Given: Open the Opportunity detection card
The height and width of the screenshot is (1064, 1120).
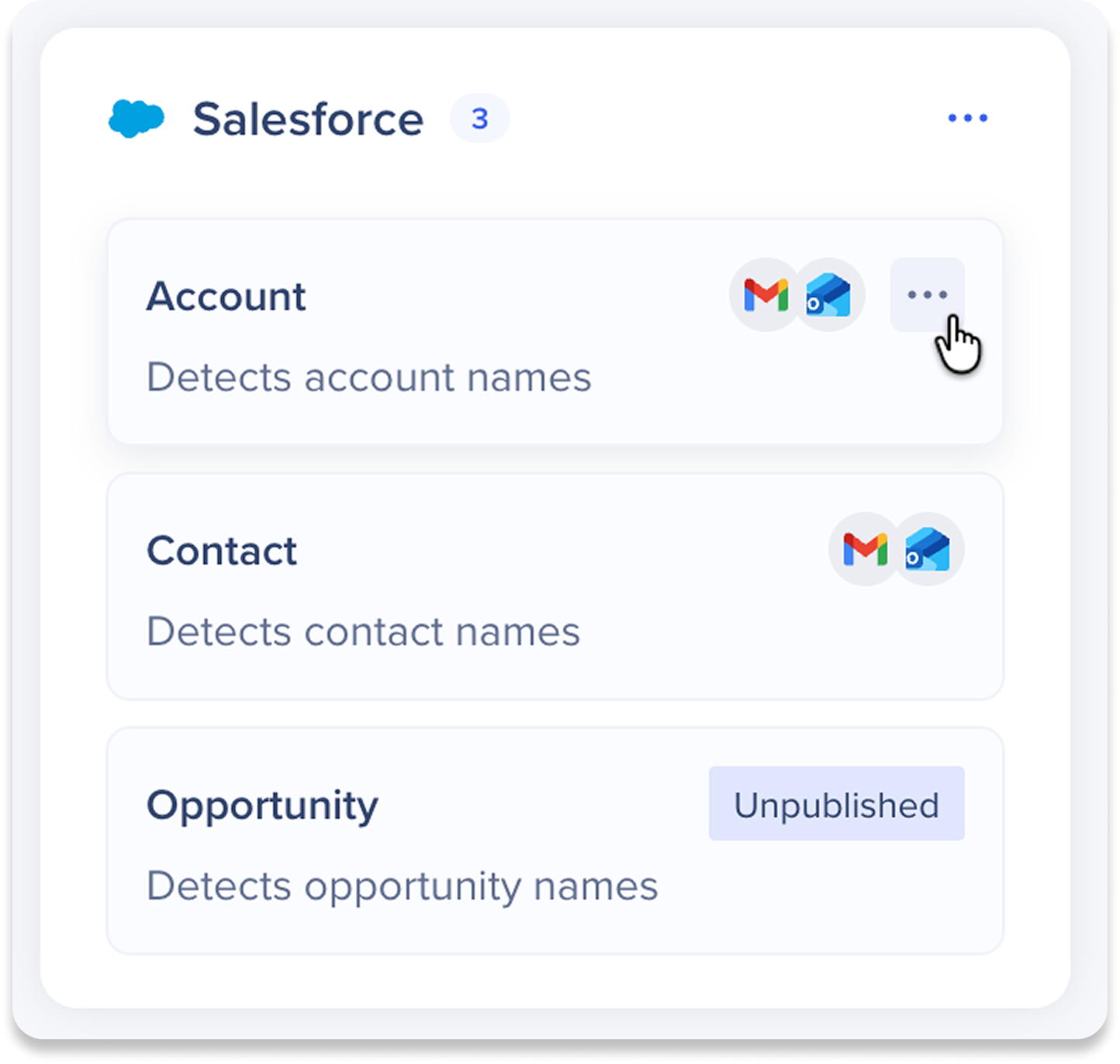Looking at the screenshot, I should pyautogui.click(x=555, y=841).
